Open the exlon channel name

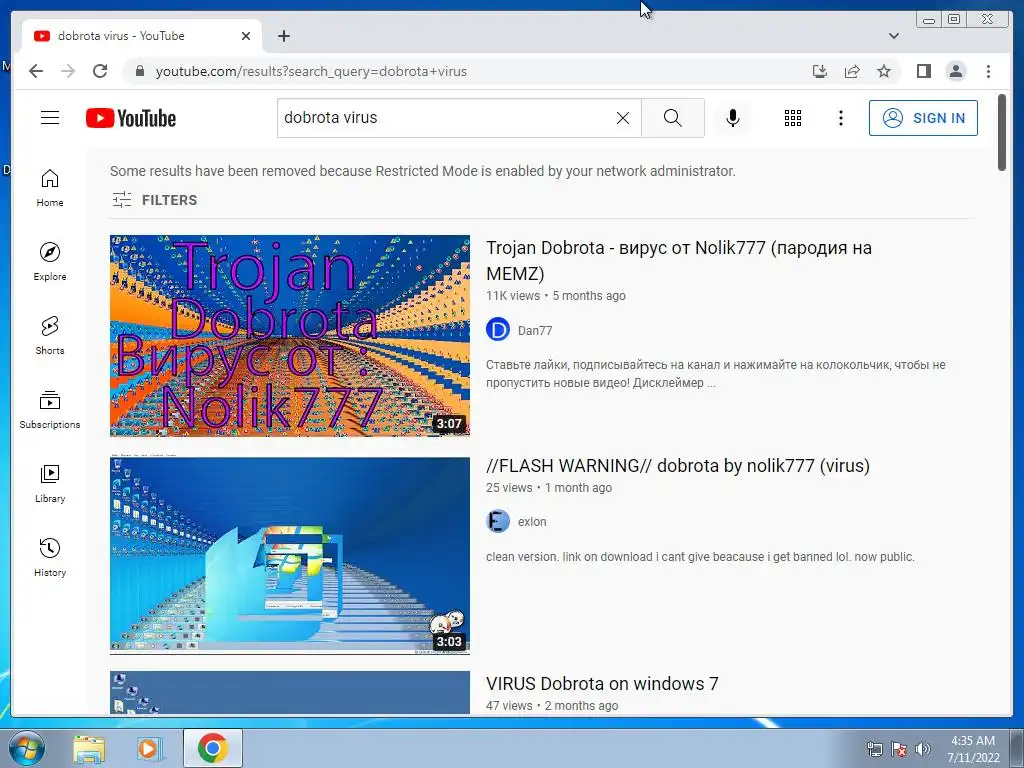pos(532,522)
